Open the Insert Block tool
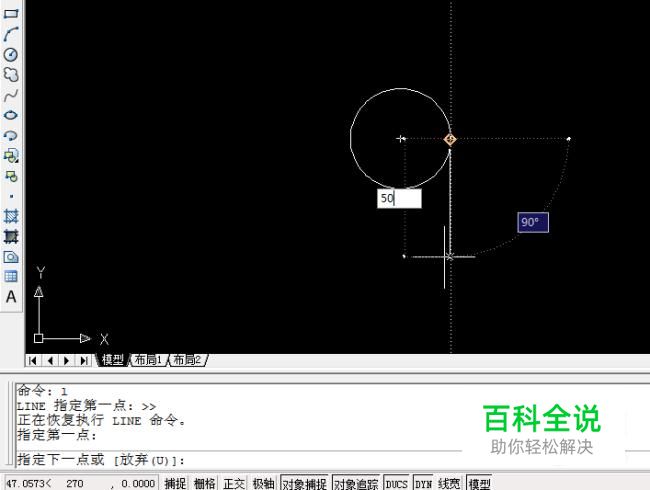 tap(11, 156)
